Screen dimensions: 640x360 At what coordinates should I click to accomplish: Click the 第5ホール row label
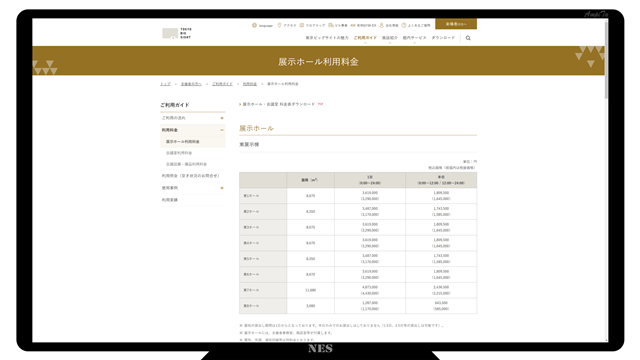[x=251, y=259]
